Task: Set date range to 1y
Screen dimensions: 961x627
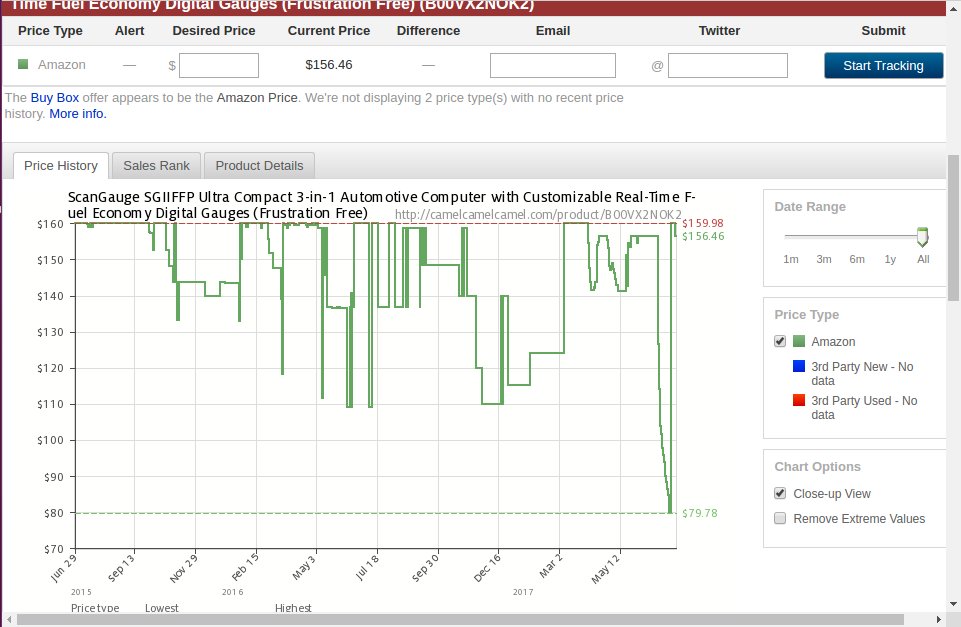Action: [x=890, y=259]
